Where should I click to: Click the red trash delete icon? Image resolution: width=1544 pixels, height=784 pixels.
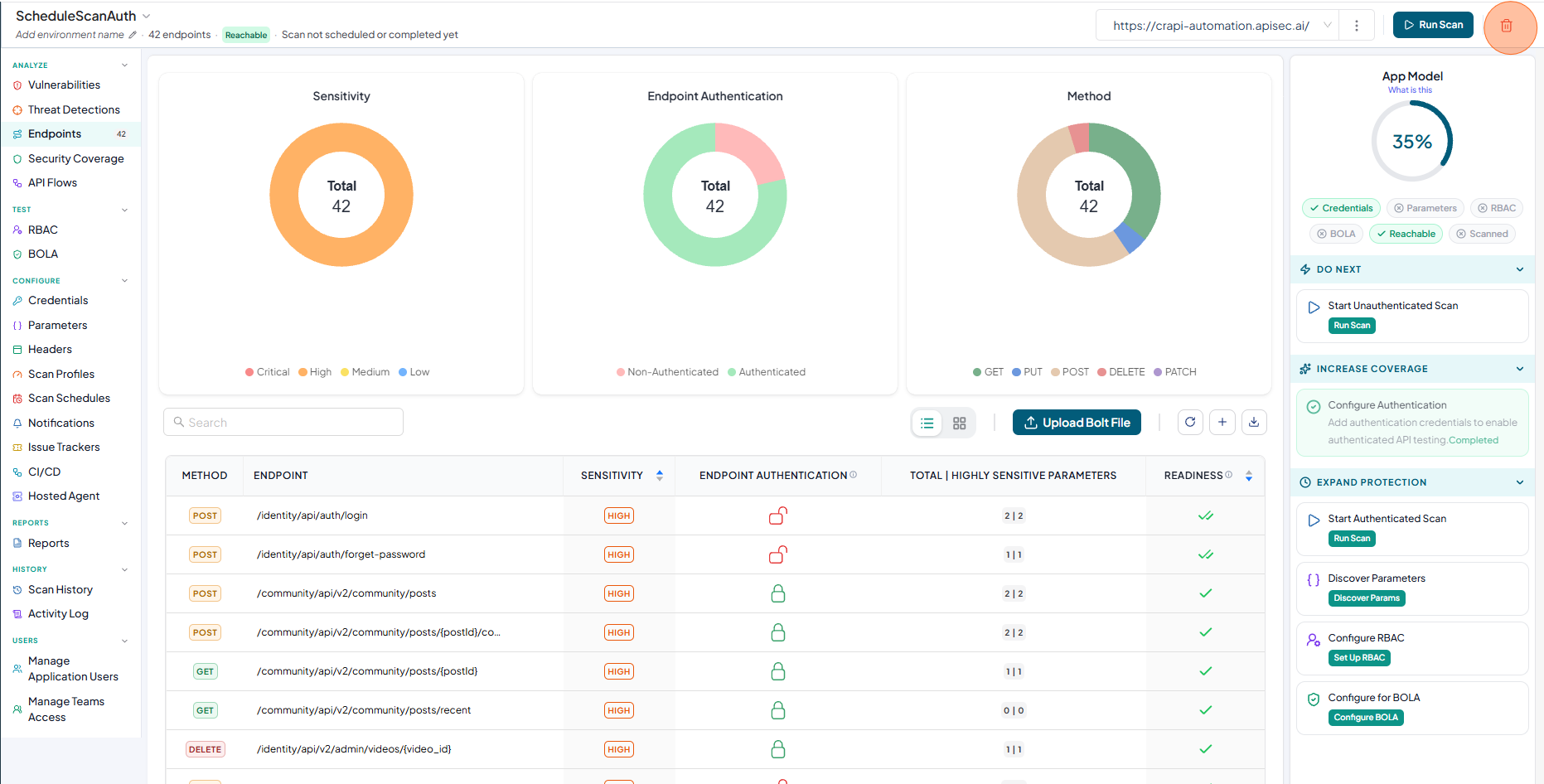point(1506,26)
